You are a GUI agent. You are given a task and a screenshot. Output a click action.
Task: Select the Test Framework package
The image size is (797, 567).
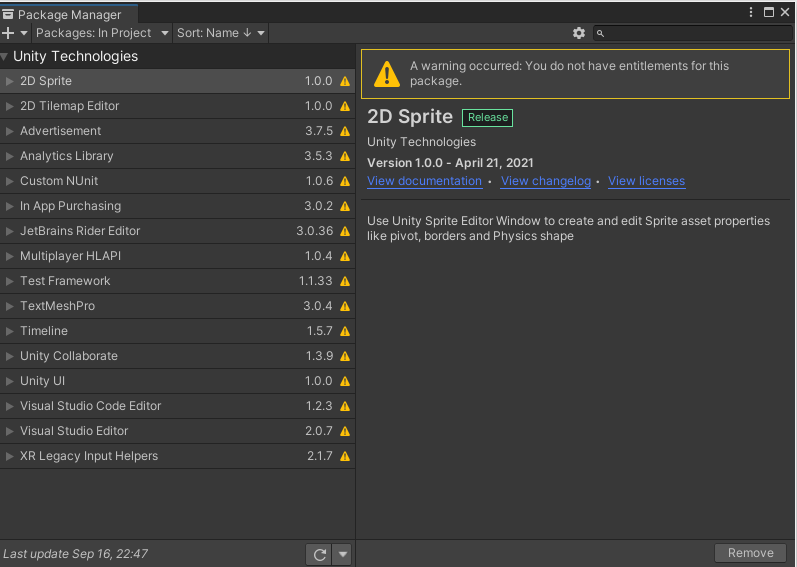pyautogui.click(x=177, y=281)
